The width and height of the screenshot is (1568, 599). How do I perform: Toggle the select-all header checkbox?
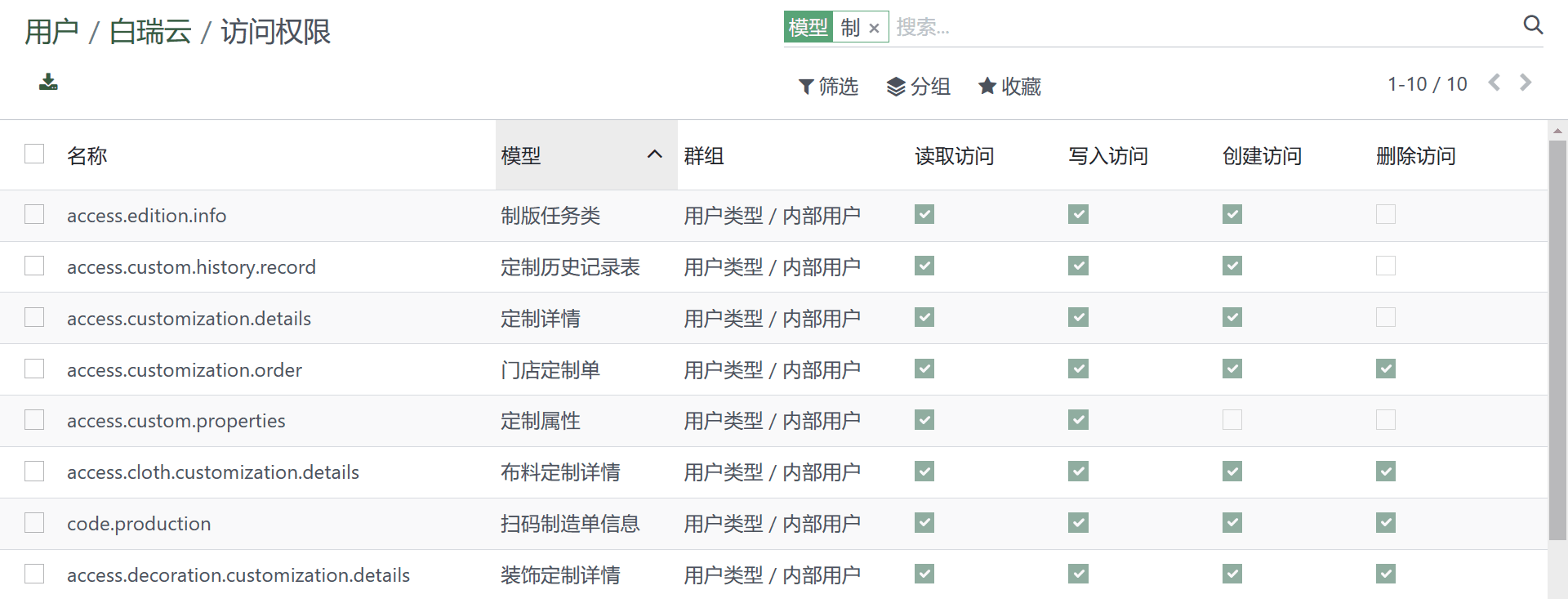(34, 154)
